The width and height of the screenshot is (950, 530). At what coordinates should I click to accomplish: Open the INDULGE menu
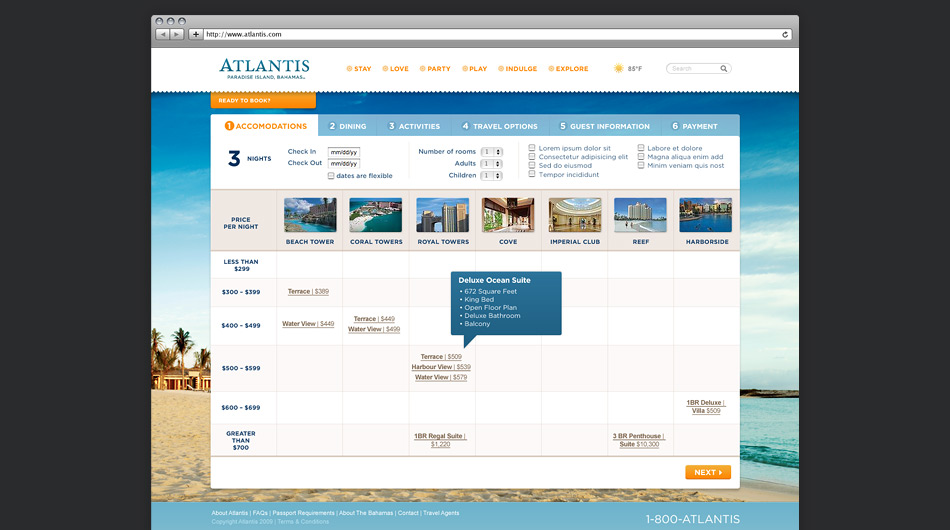517,68
